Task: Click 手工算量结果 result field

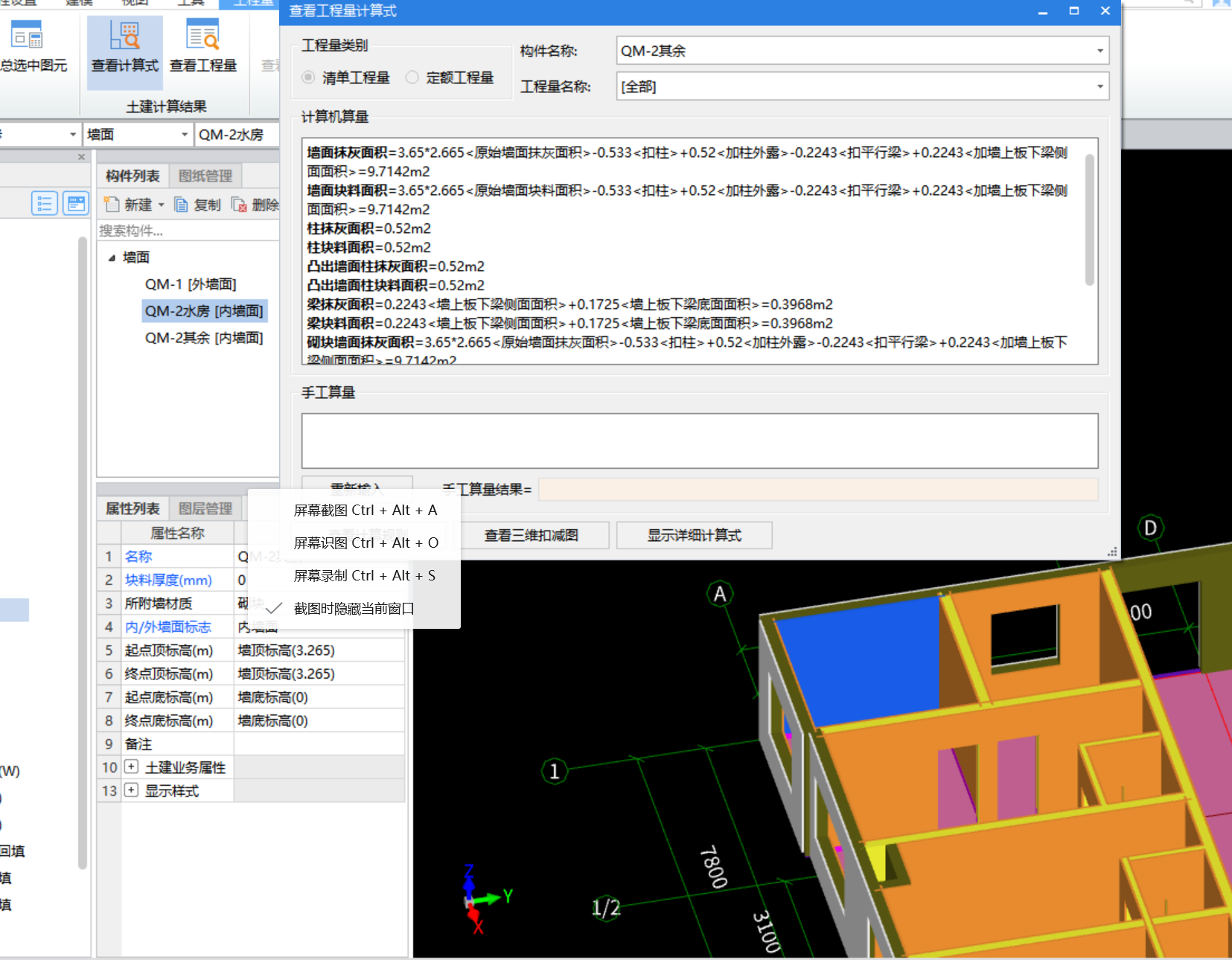Action: pos(818,489)
